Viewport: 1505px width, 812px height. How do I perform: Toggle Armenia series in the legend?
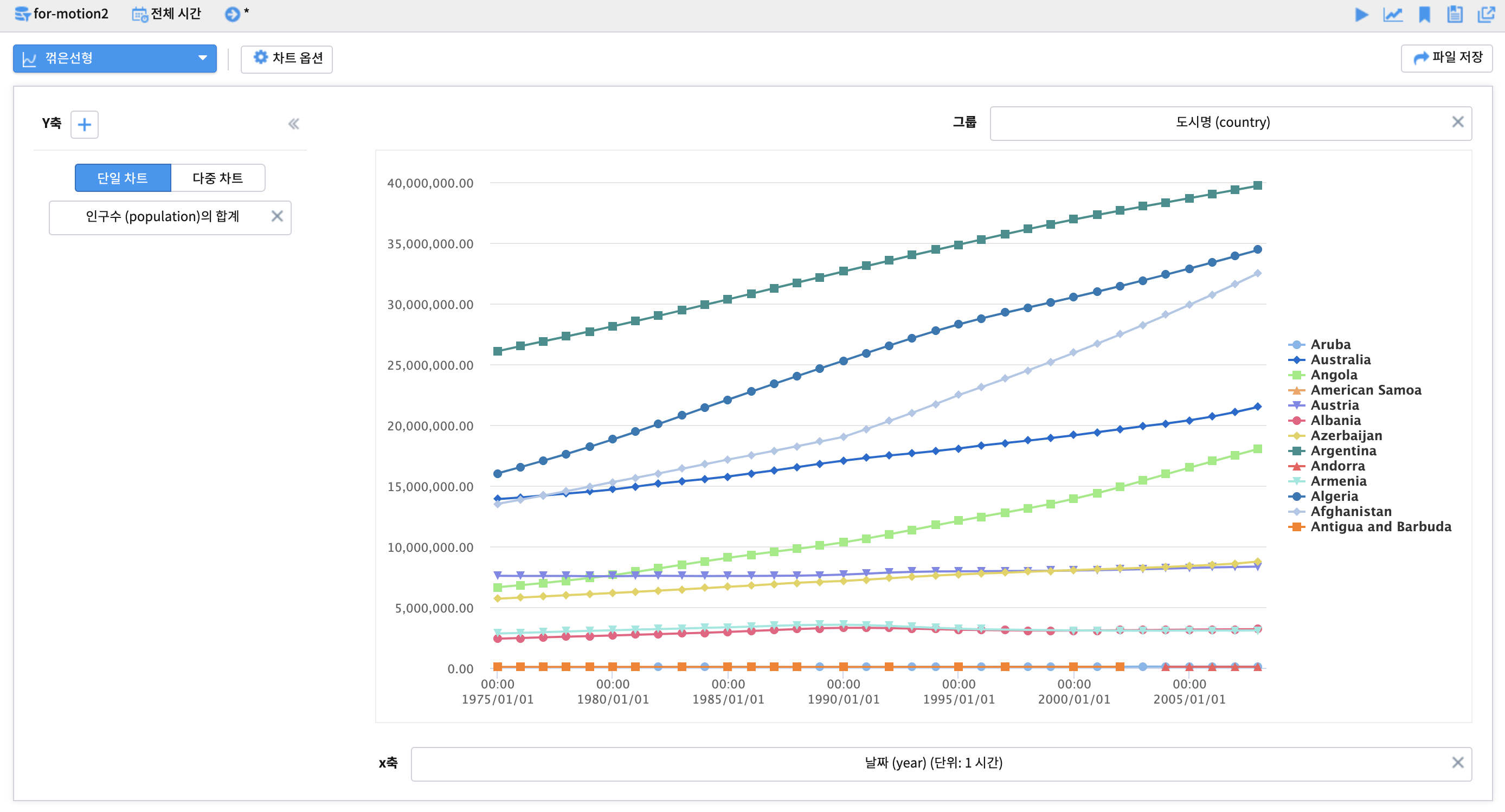pyautogui.click(x=1327, y=481)
